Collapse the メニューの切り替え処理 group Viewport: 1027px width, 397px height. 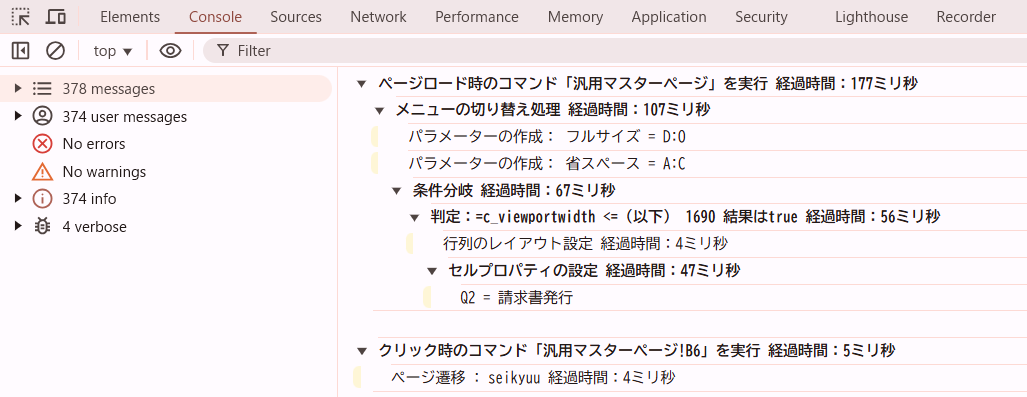[379, 110]
